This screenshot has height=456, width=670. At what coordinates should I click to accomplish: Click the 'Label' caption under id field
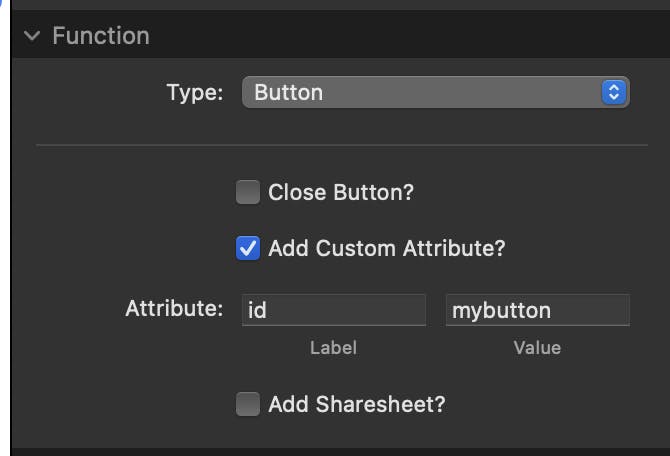click(333, 348)
